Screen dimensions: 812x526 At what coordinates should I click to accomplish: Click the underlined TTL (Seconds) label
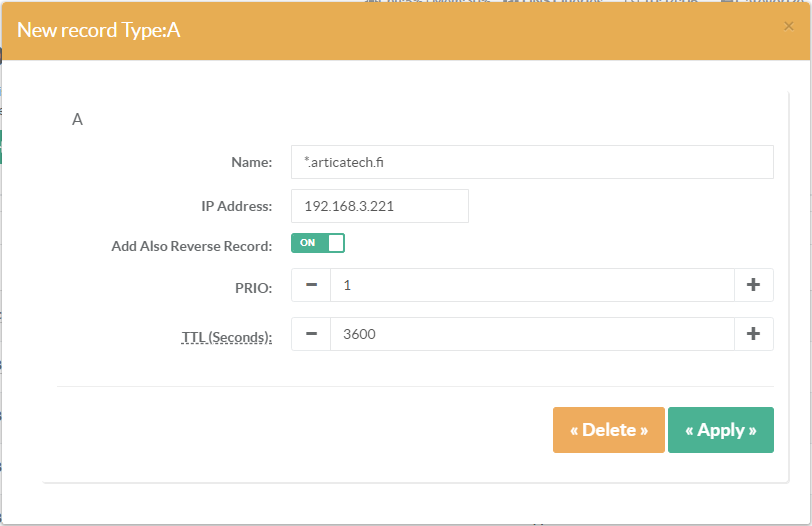(226, 337)
